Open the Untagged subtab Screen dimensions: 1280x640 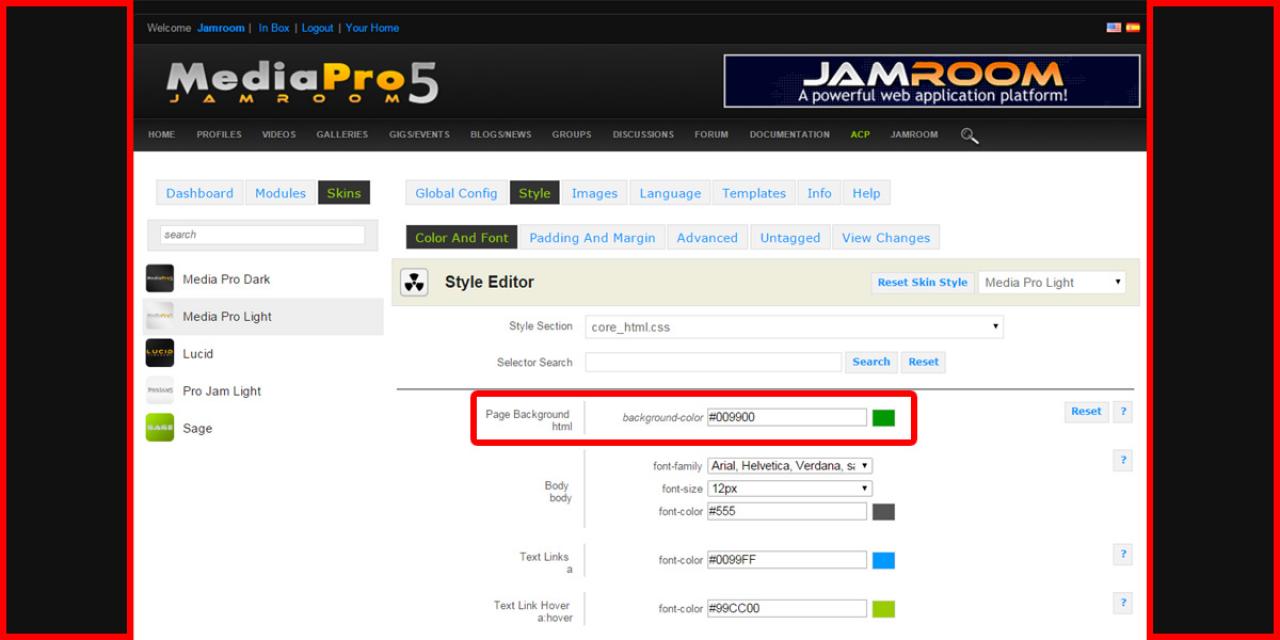pyautogui.click(x=790, y=237)
